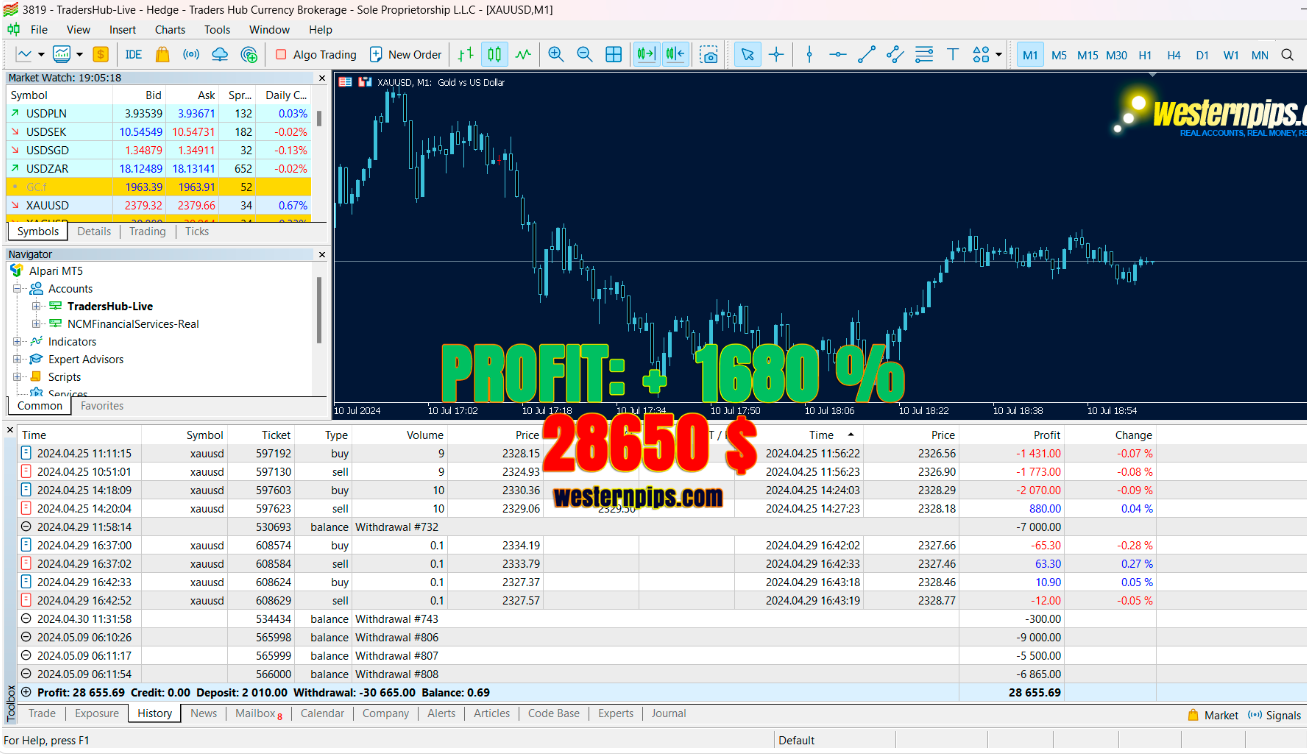Select the crosshair tool
The width and height of the screenshot is (1307, 756).
point(776,54)
